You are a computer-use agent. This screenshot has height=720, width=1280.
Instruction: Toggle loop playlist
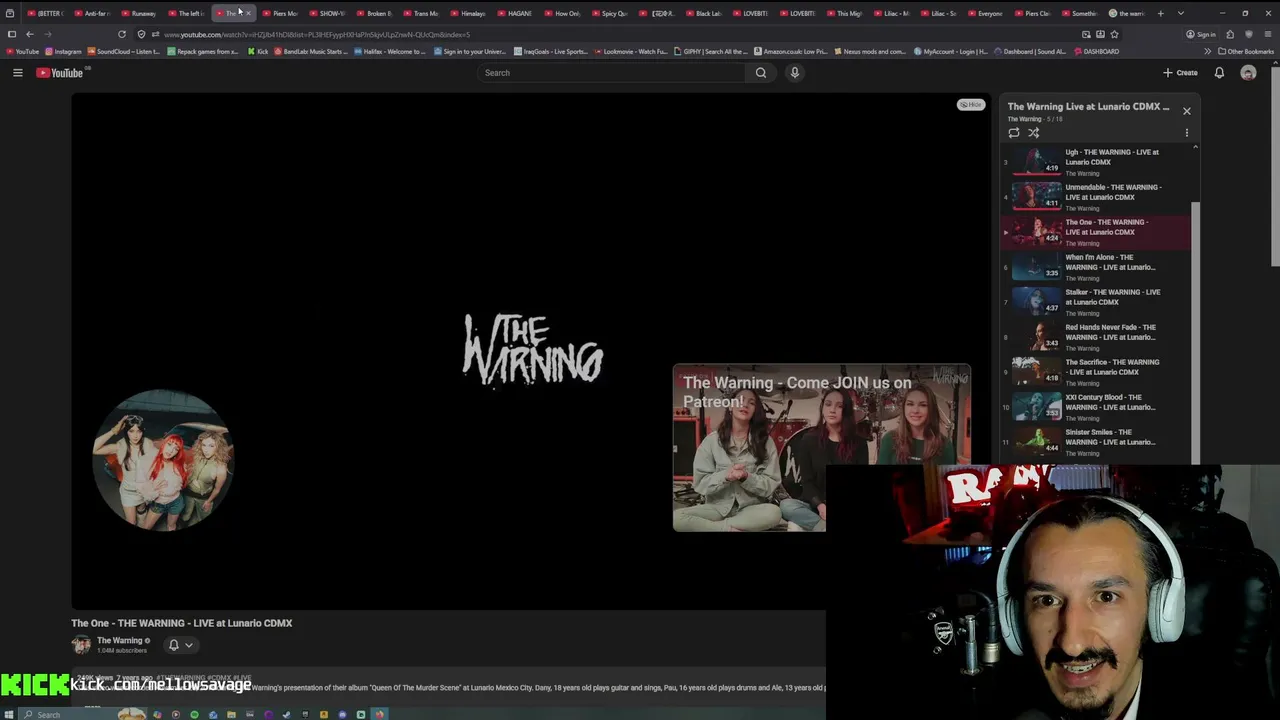(x=1014, y=133)
